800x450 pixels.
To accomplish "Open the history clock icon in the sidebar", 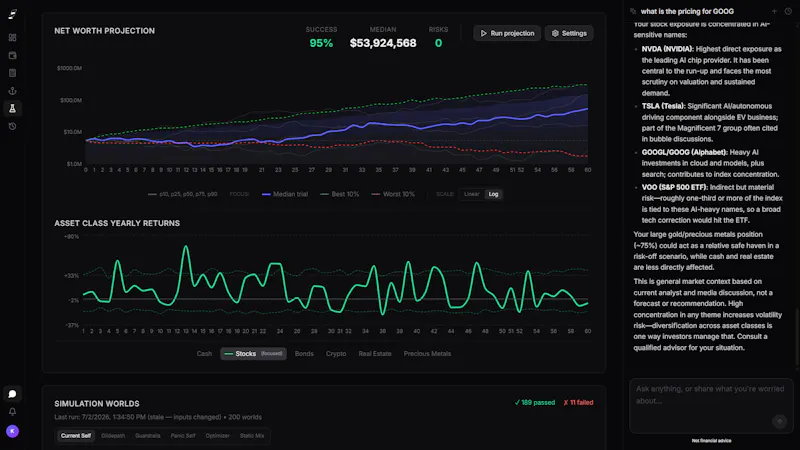I will 12,126.
